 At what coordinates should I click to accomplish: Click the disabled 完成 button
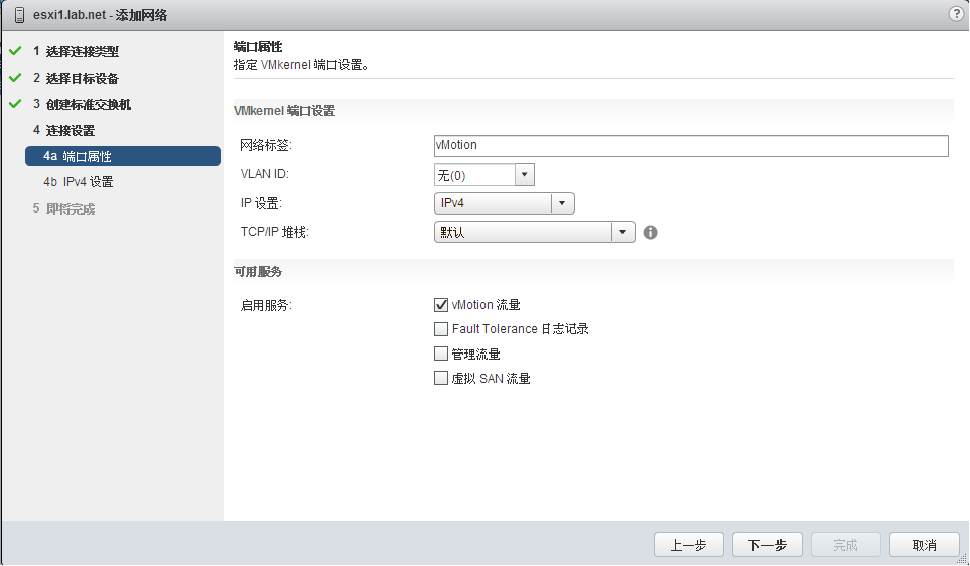[x=845, y=545]
